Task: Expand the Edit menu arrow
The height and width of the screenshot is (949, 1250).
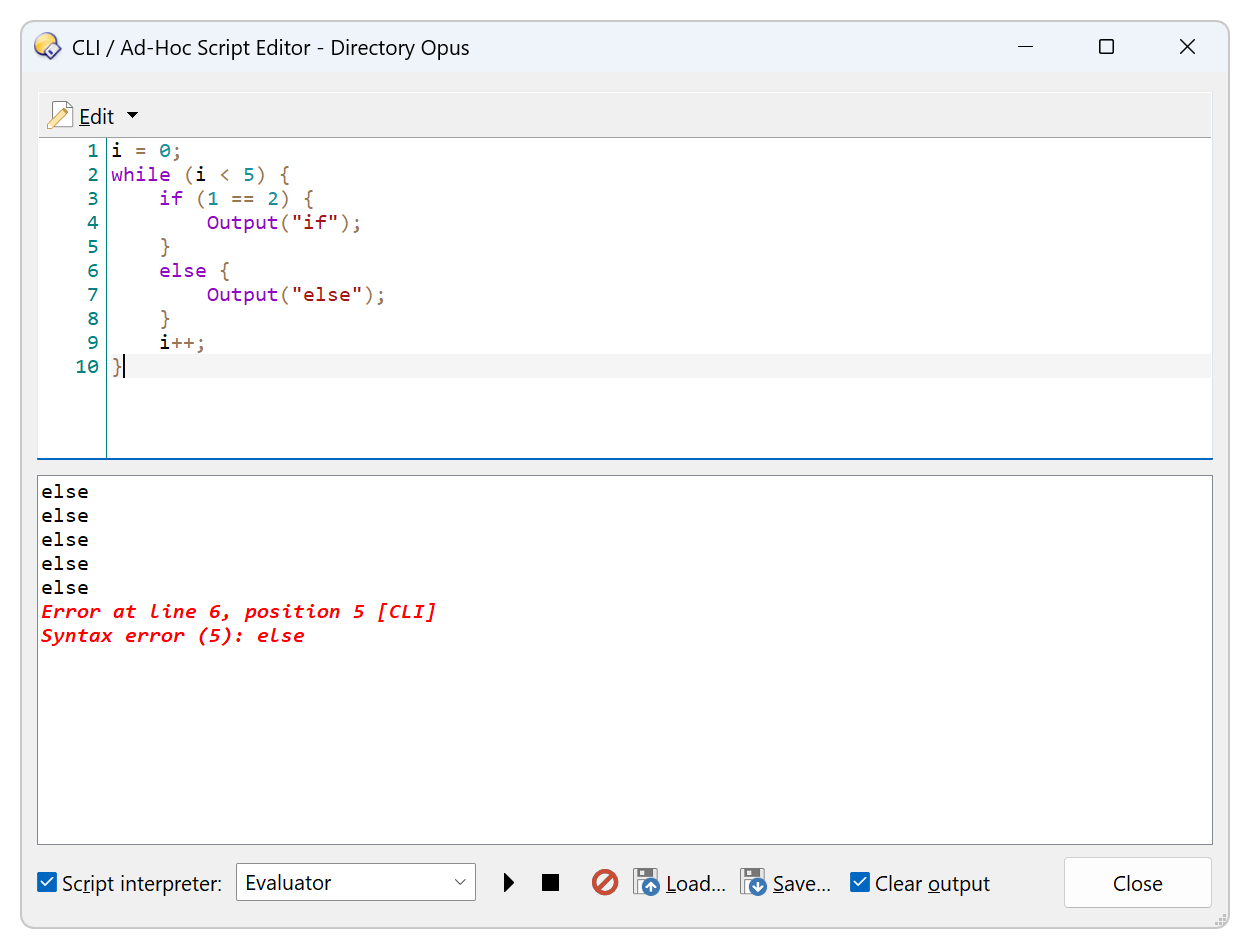Action: click(133, 116)
